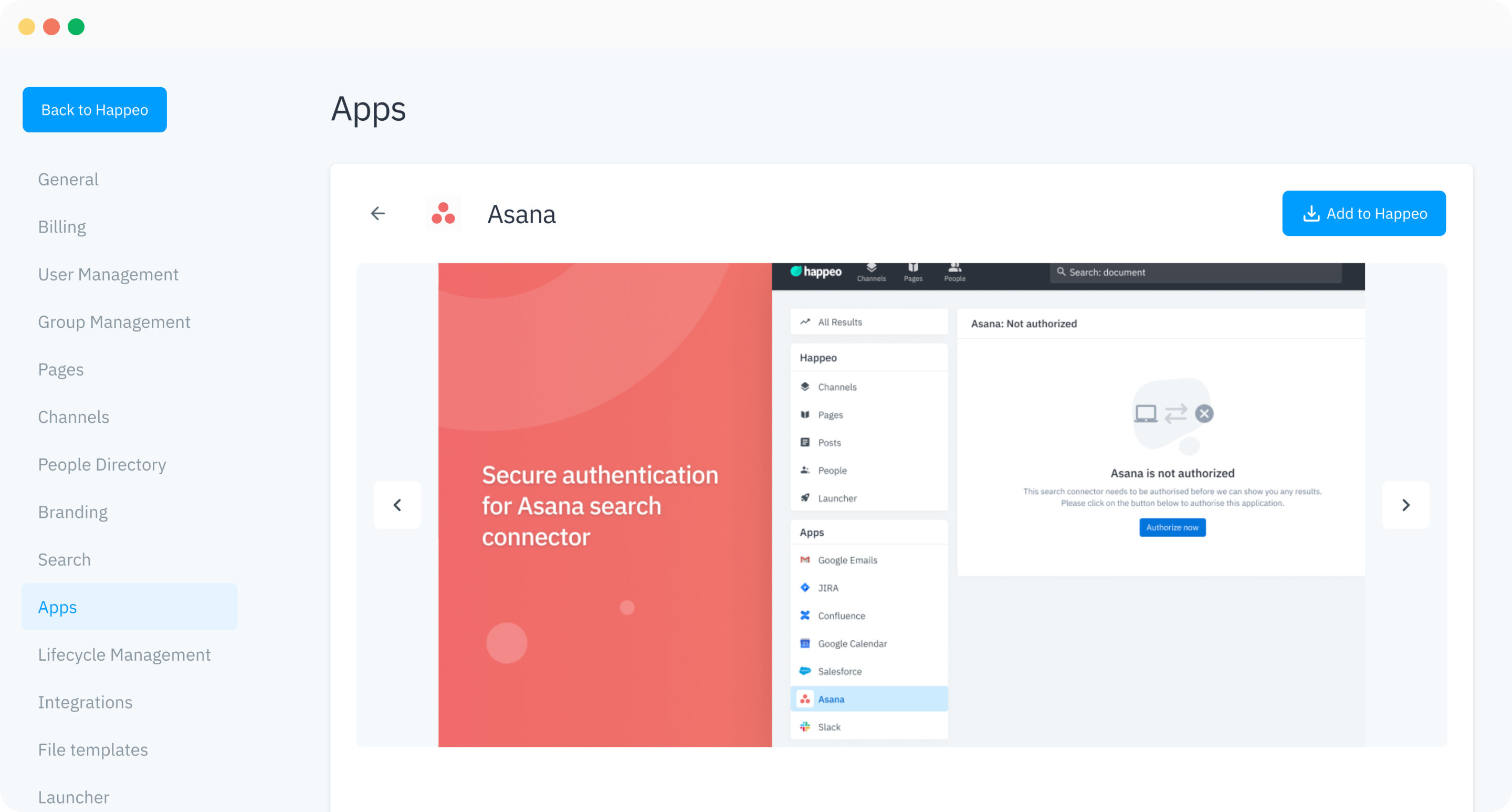Viewport: 1512px width, 812px height.
Task: Click 'Asana is not authorized' text
Action: coord(1172,473)
